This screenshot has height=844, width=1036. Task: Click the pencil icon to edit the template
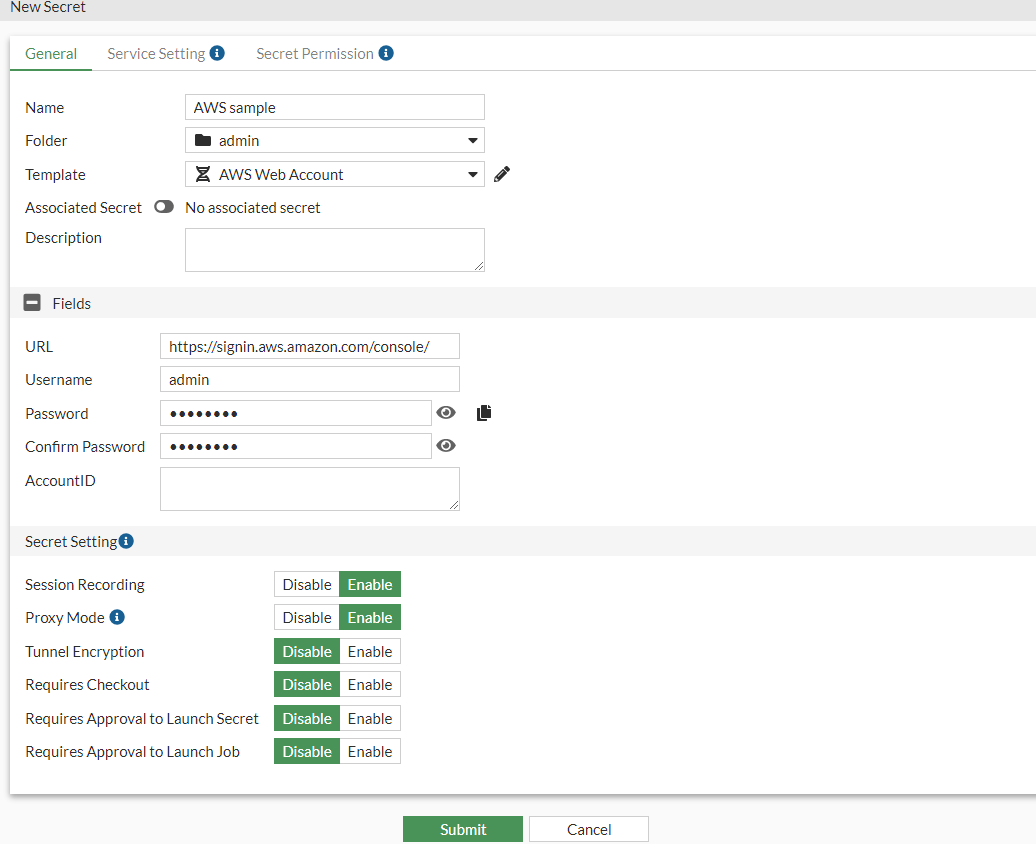(501, 173)
